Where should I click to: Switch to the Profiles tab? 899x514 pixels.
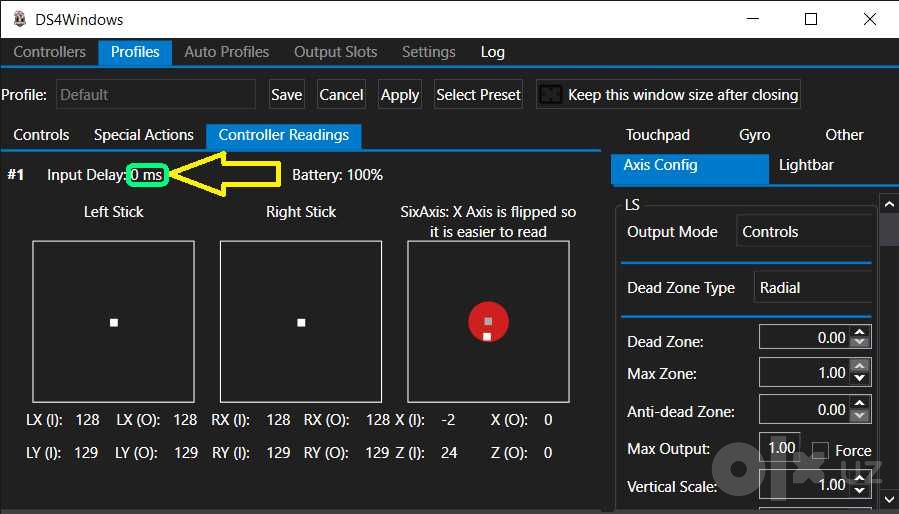[135, 52]
